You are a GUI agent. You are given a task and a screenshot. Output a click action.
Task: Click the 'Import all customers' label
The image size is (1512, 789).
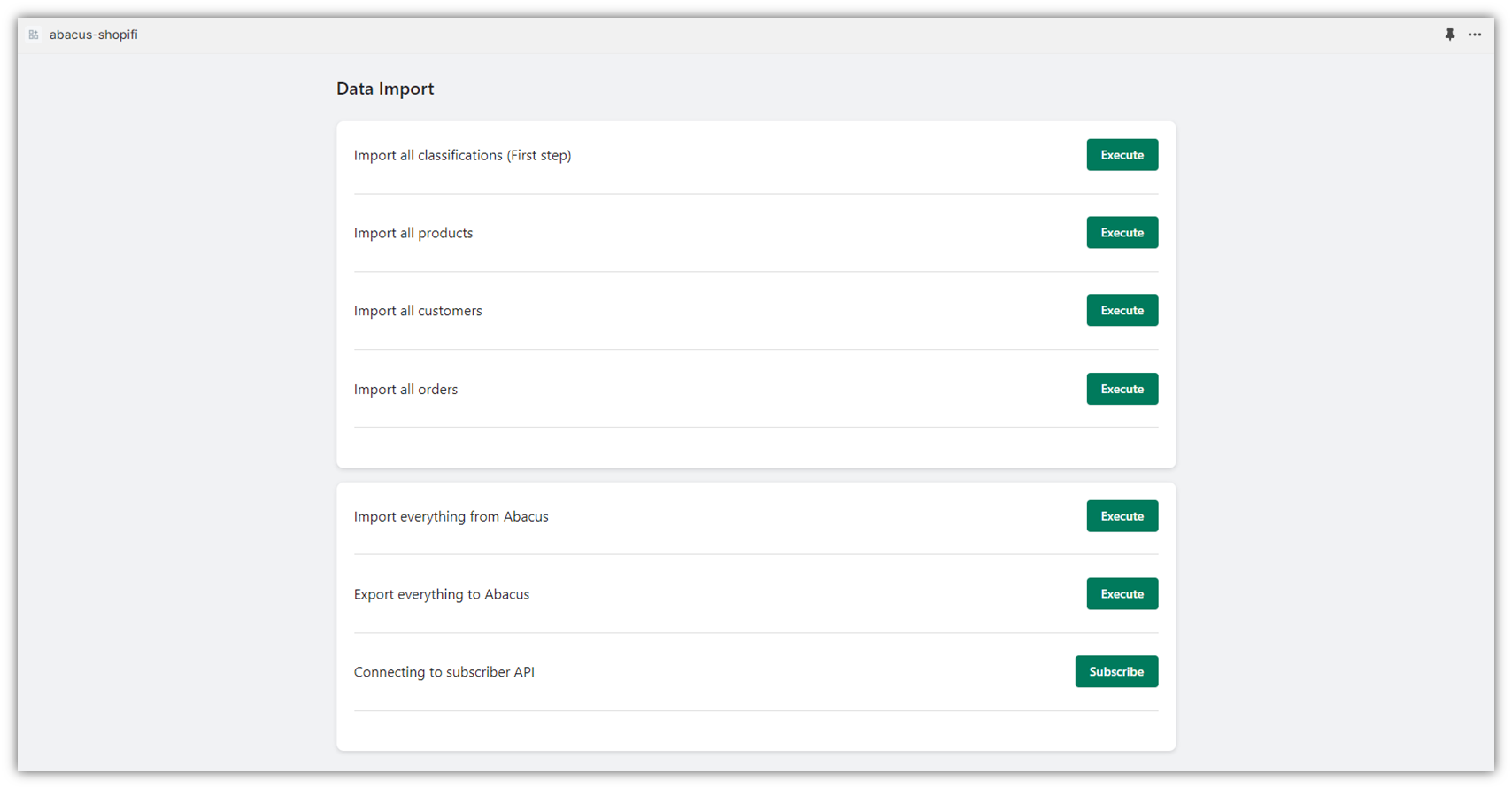pyautogui.click(x=418, y=311)
